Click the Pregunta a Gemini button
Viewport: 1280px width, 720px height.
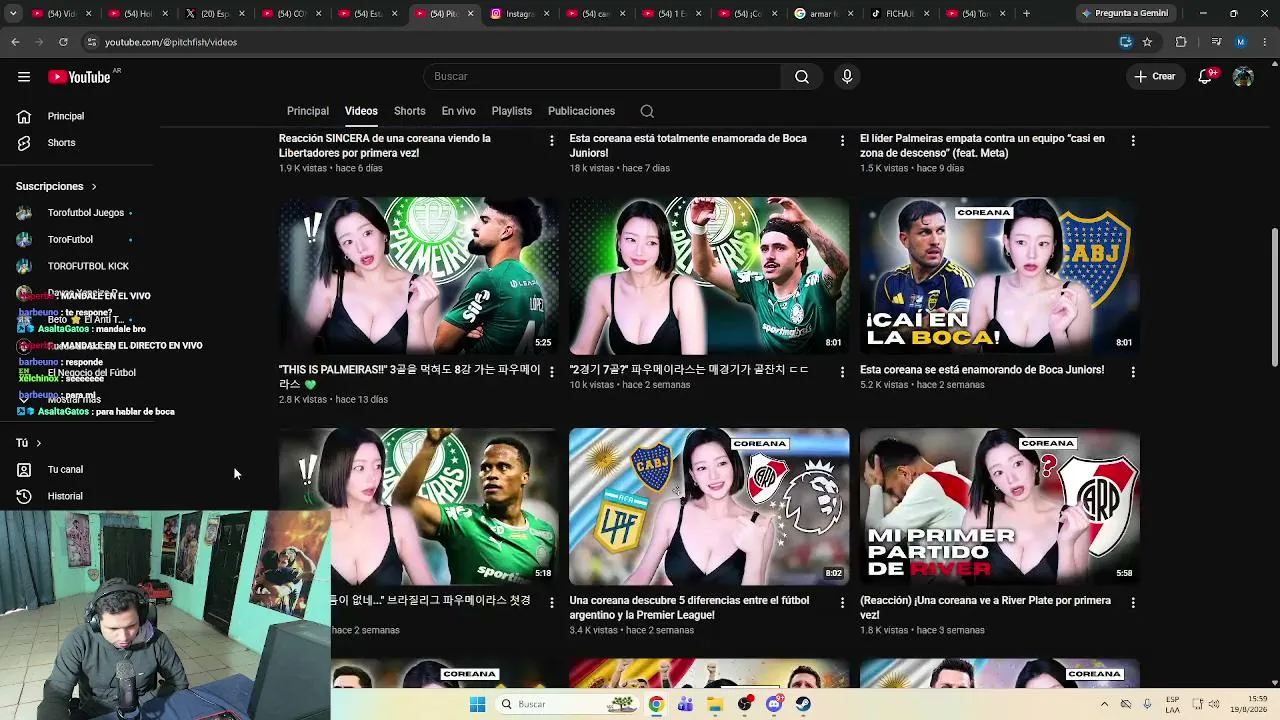click(1125, 14)
